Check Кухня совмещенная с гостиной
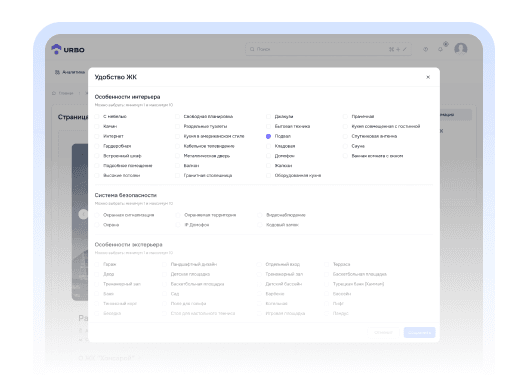This screenshot has width=529, height=380. 345,126
